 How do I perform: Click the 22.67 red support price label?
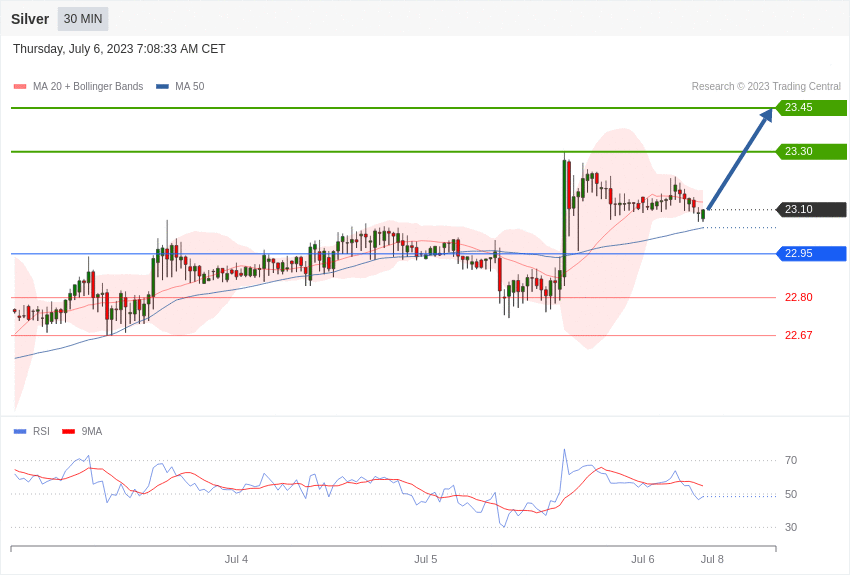point(799,335)
